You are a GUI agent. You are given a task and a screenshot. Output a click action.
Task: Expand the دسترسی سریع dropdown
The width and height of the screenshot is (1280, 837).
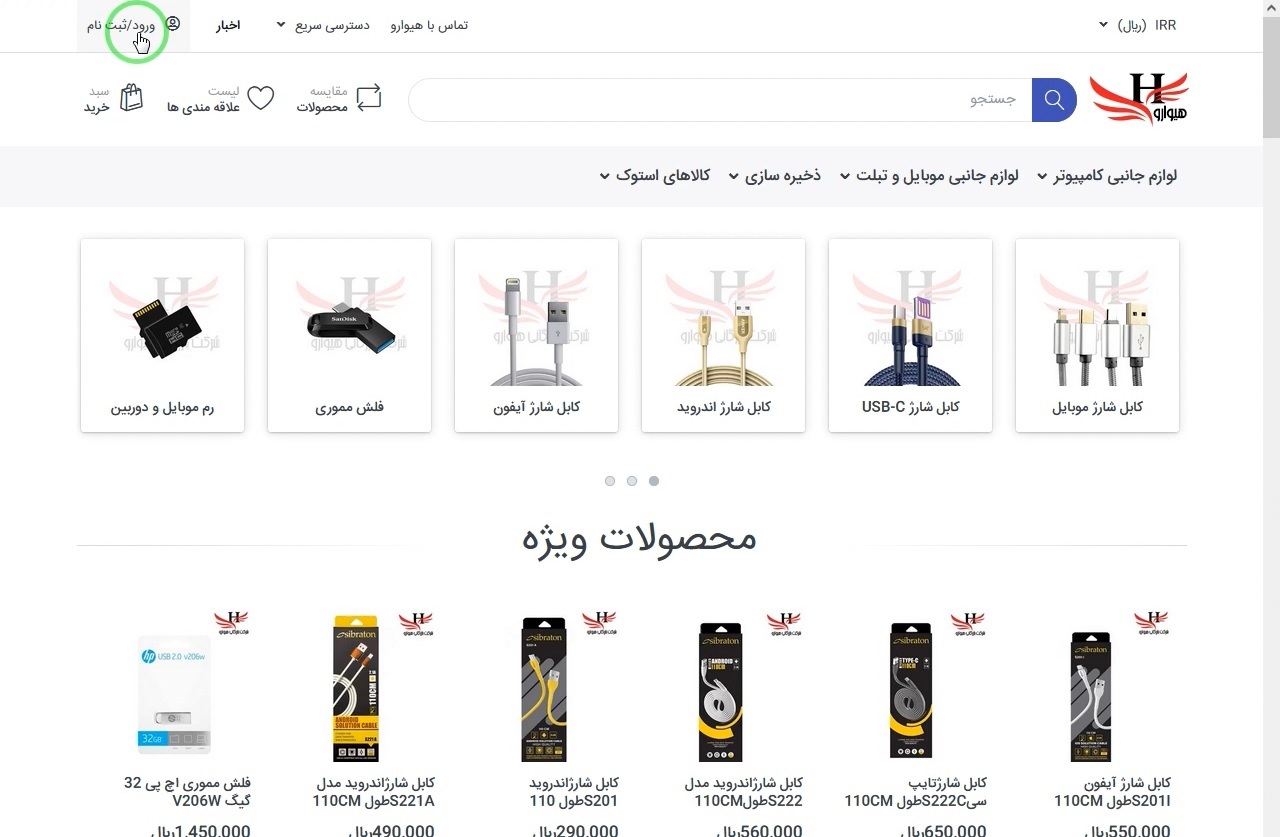[x=323, y=25]
